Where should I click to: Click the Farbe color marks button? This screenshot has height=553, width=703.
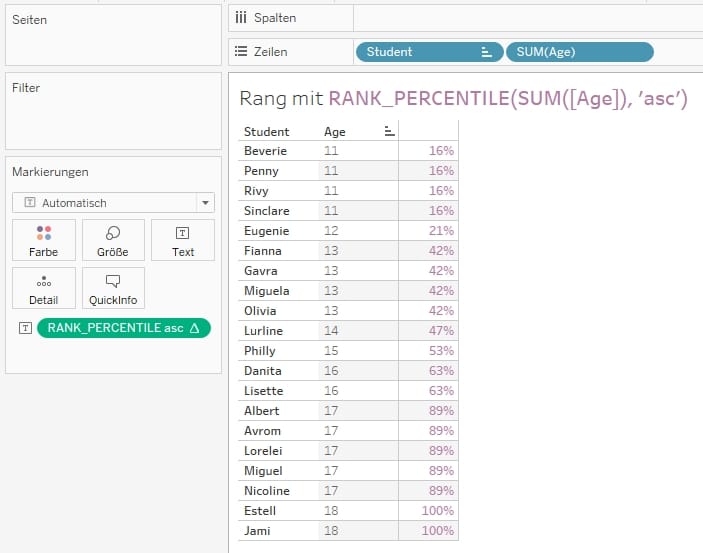(x=43, y=240)
